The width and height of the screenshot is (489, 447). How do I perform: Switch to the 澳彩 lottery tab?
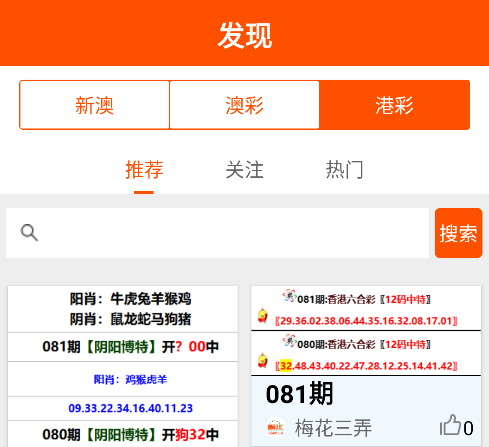pyautogui.click(x=244, y=105)
